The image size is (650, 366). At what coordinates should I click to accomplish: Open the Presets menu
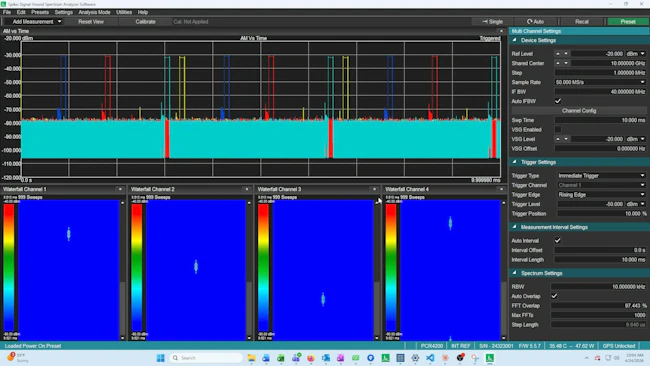coord(40,12)
